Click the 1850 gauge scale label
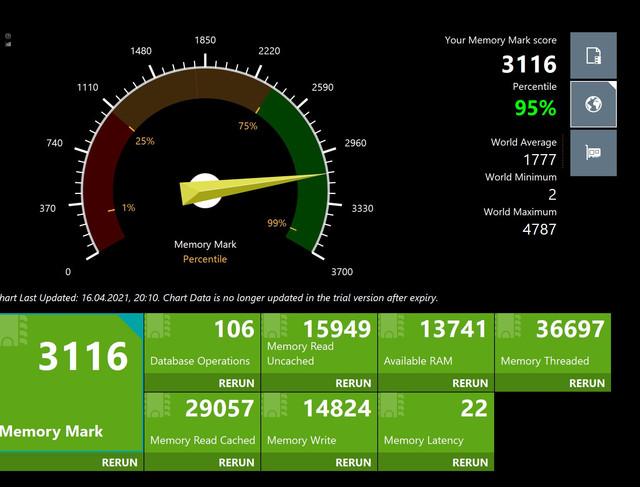Image resolution: width=640 pixels, height=487 pixels. (205, 40)
